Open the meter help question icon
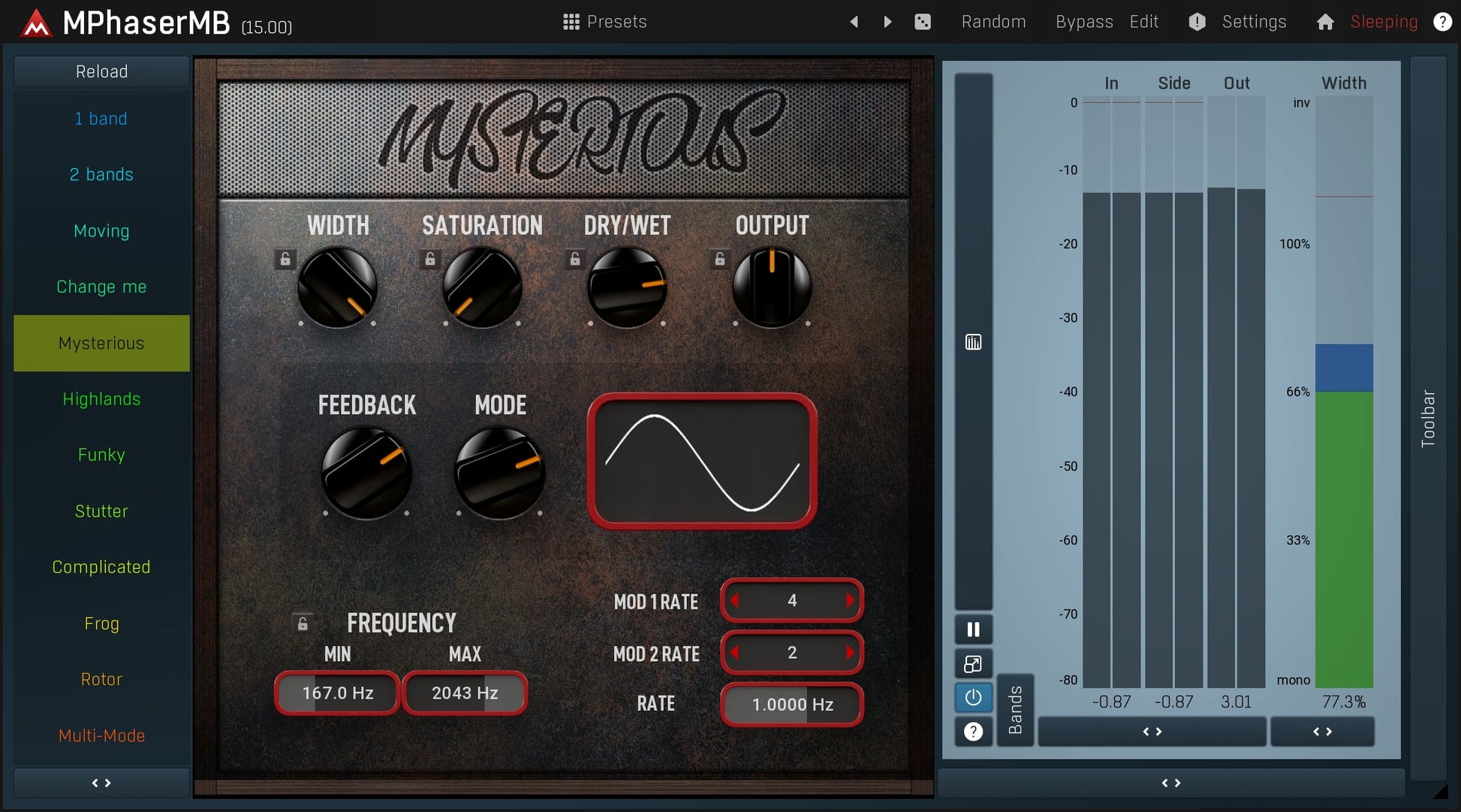The height and width of the screenshot is (812, 1461). pos(973,731)
